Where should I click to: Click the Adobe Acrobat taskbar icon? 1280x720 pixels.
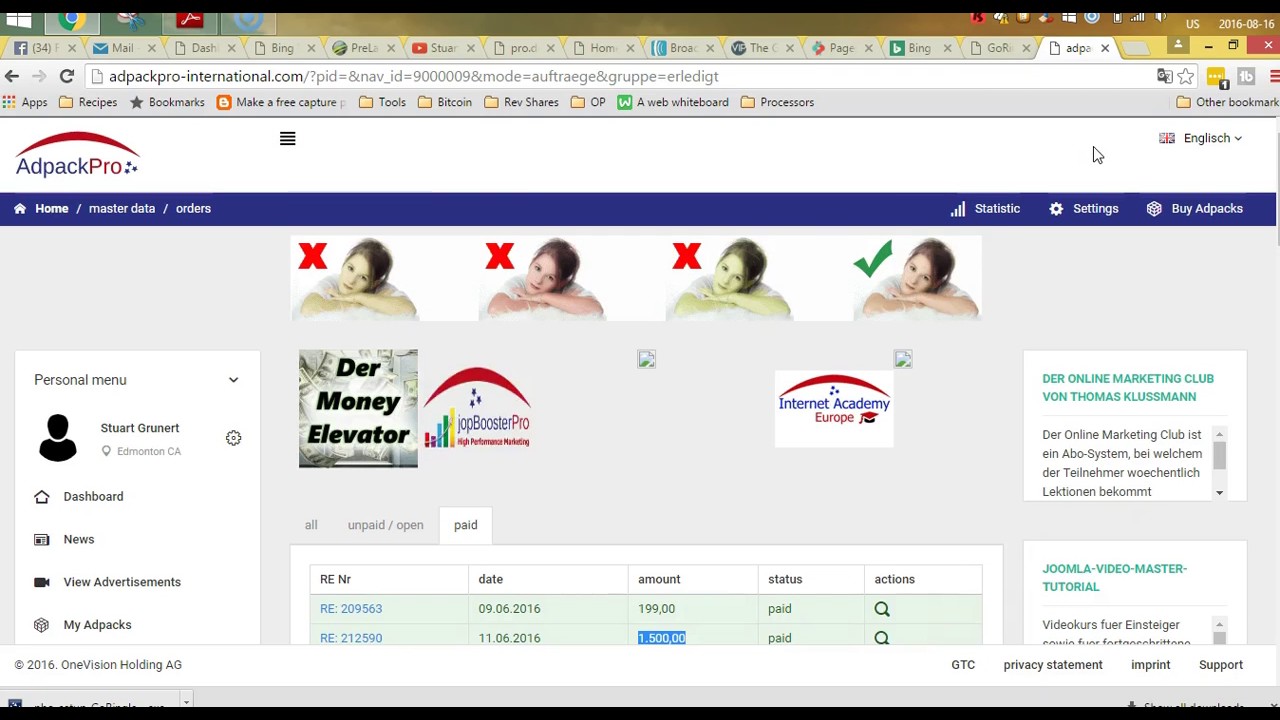(191, 19)
